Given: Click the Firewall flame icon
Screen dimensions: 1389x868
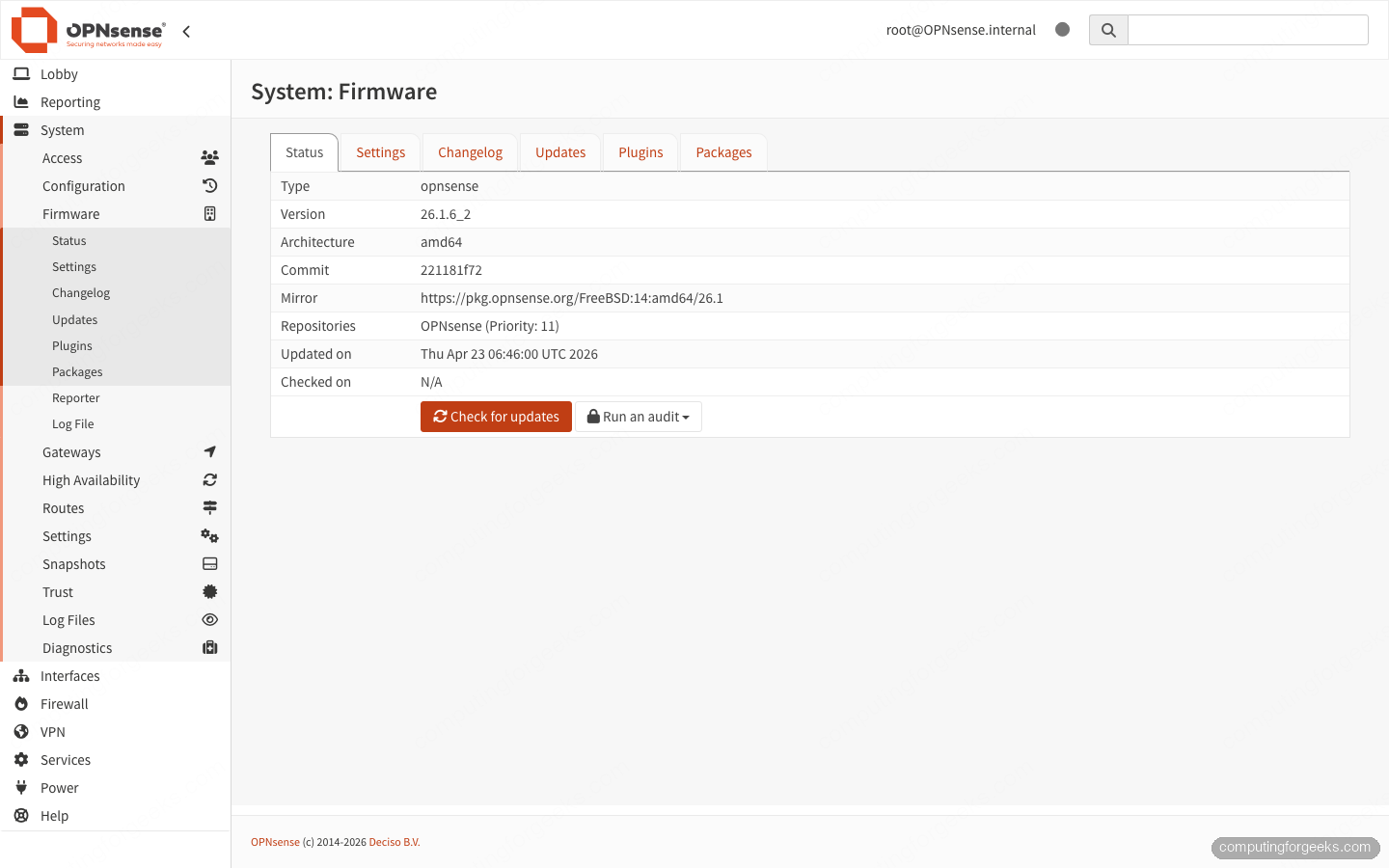Looking at the screenshot, I should pos(21,704).
